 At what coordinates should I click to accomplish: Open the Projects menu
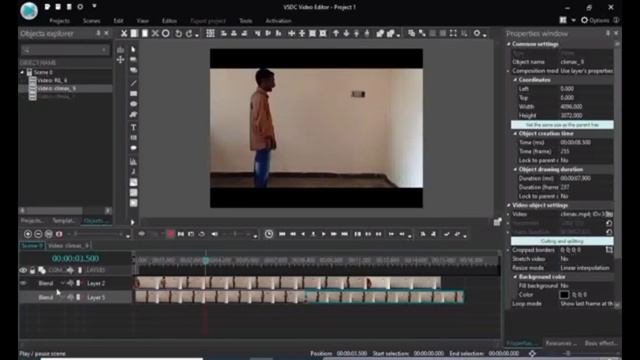coord(59,21)
